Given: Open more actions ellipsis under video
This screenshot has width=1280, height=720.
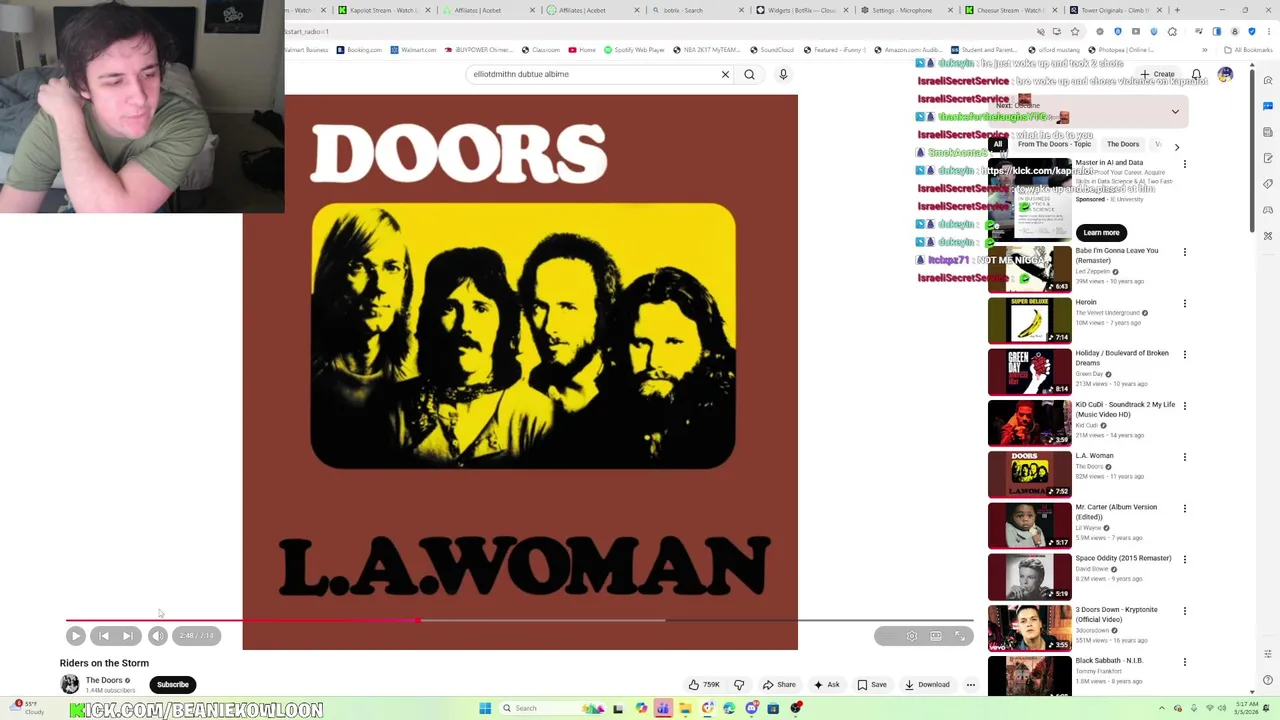Looking at the screenshot, I should tap(970, 685).
